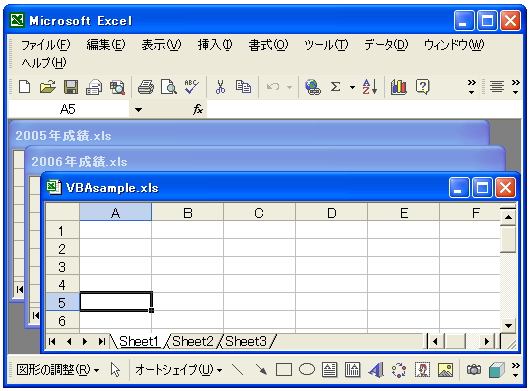The height and width of the screenshot is (391, 531).
Task: Click vertical scrollbar down arrow in VBAsample.xls
Action: 508,326
